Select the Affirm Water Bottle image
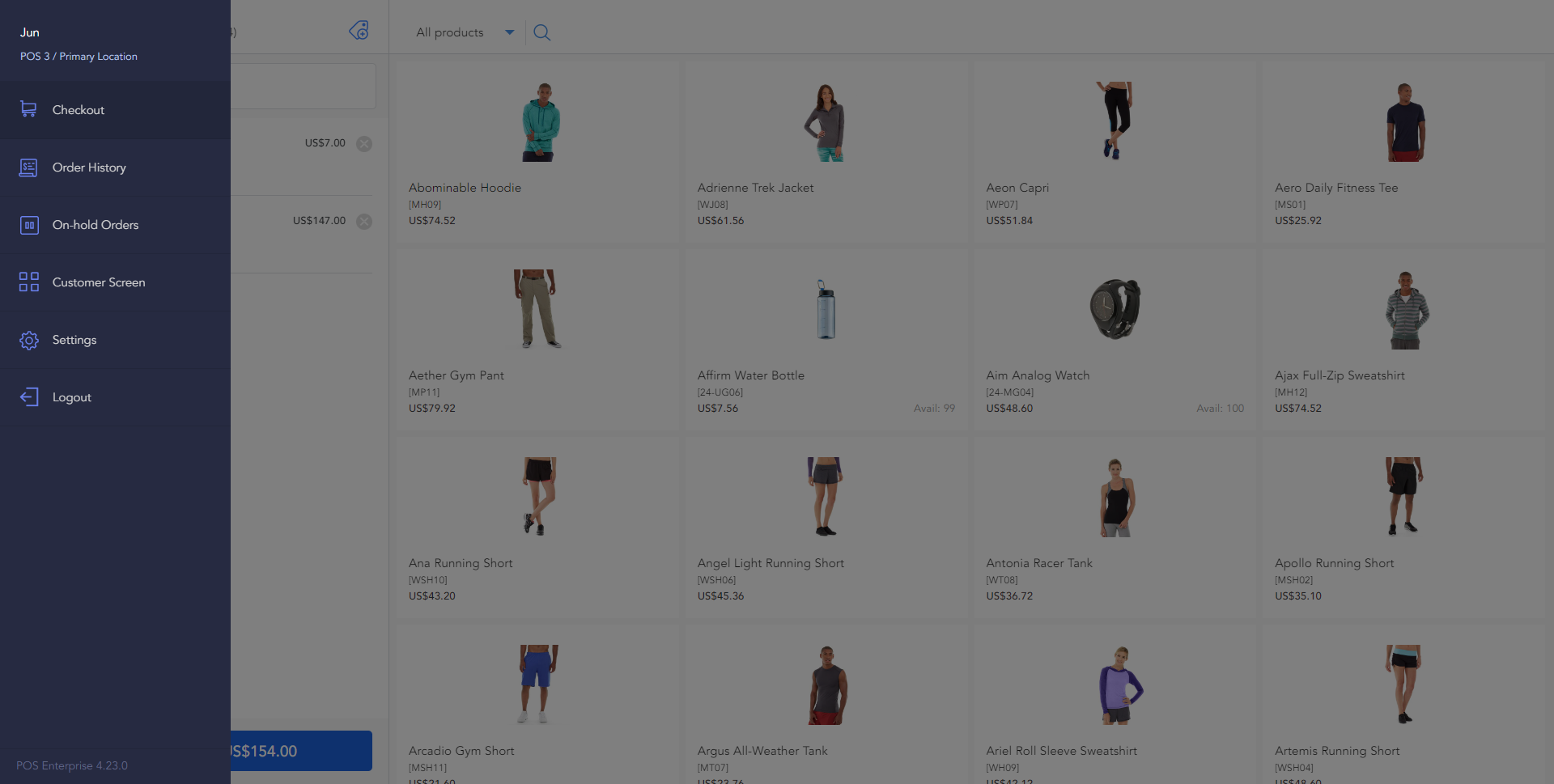This screenshot has width=1554, height=784. 826,309
